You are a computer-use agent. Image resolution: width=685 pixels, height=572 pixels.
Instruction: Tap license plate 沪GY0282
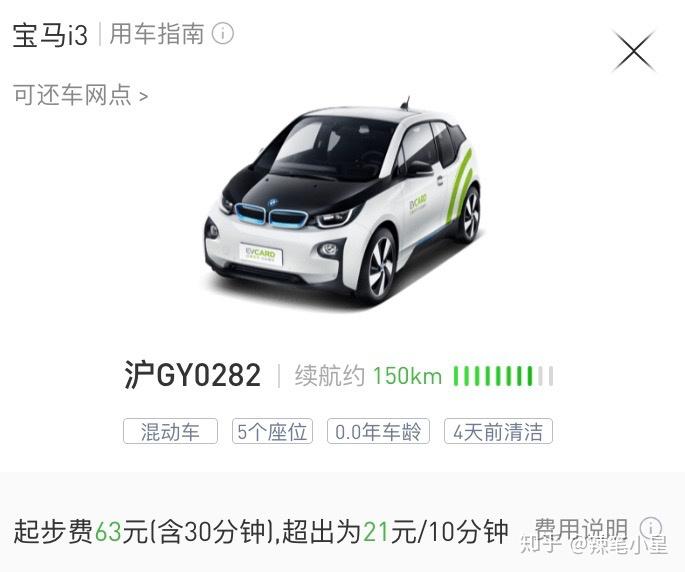click(x=193, y=375)
